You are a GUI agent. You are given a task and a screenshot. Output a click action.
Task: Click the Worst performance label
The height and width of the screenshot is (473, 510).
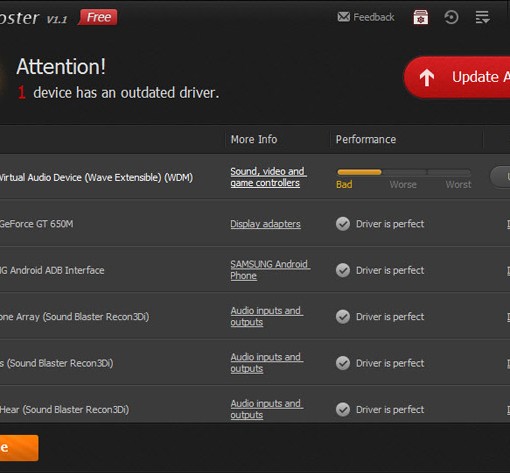(458, 184)
